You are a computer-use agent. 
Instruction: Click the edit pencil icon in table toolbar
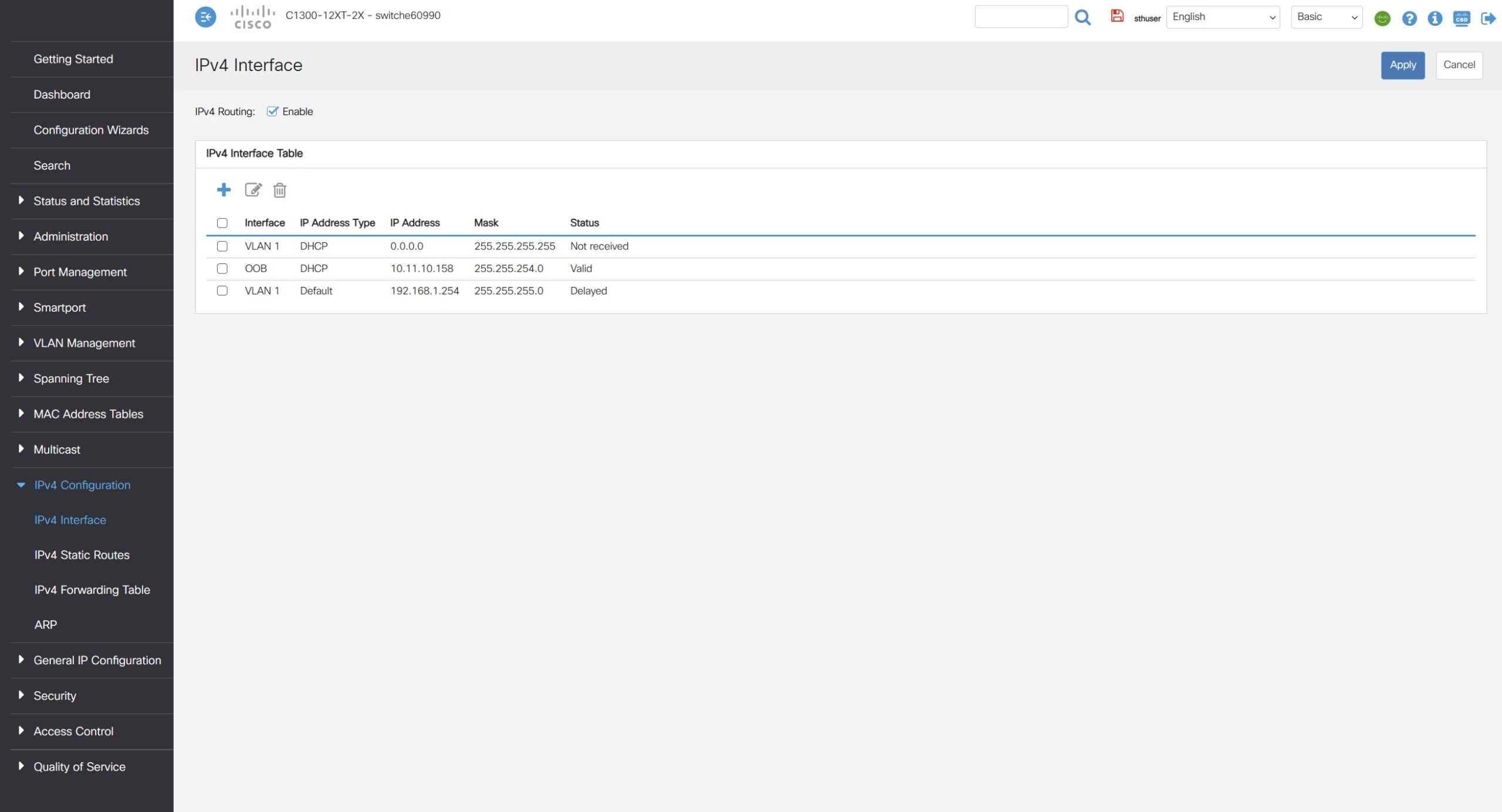[x=253, y=190]
